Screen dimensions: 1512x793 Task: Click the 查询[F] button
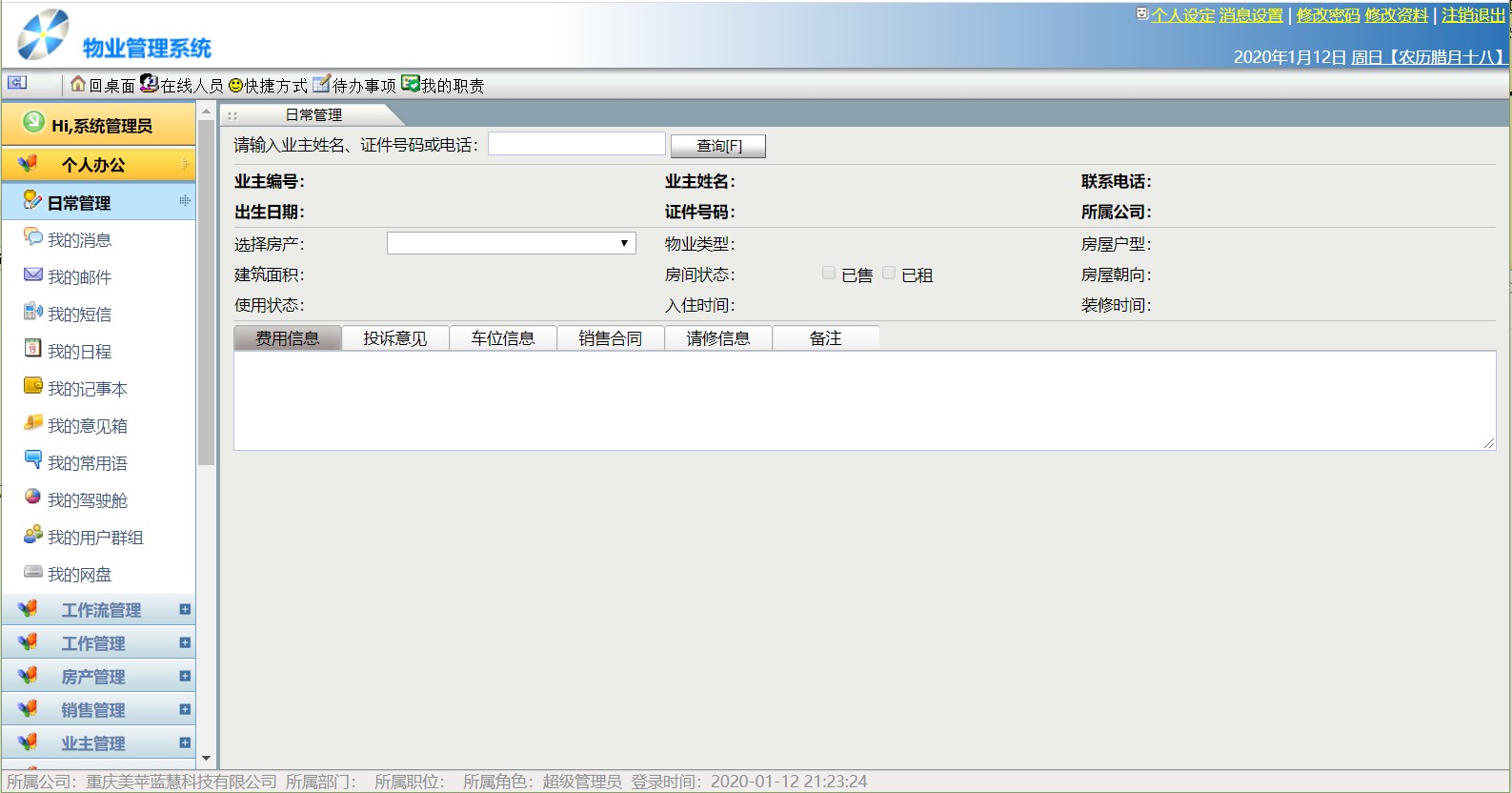718,146
